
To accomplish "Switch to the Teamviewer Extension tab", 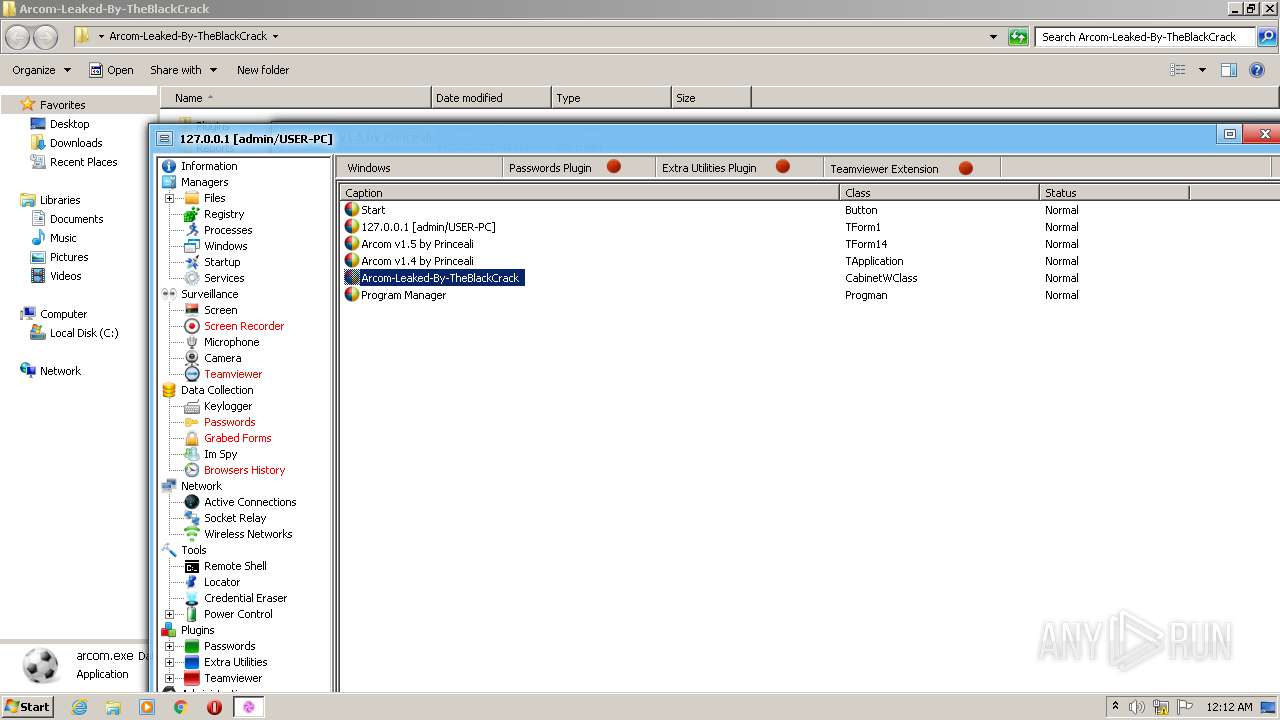I will click(911, 168).
